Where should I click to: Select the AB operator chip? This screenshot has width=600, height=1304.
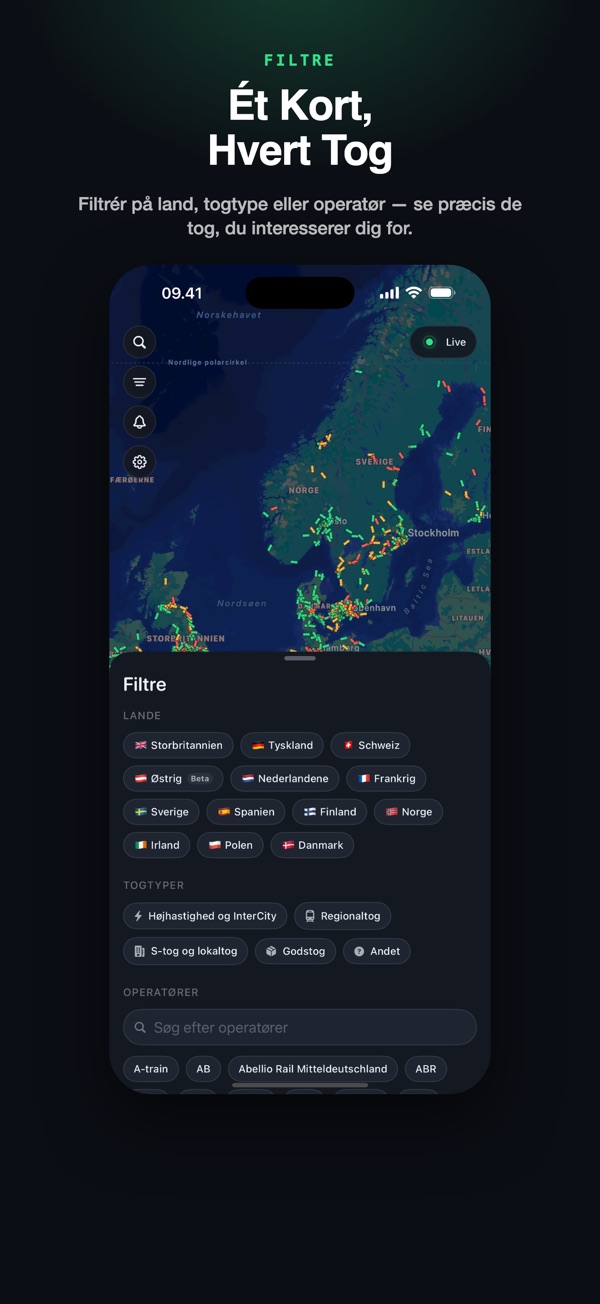(203, 1069)
